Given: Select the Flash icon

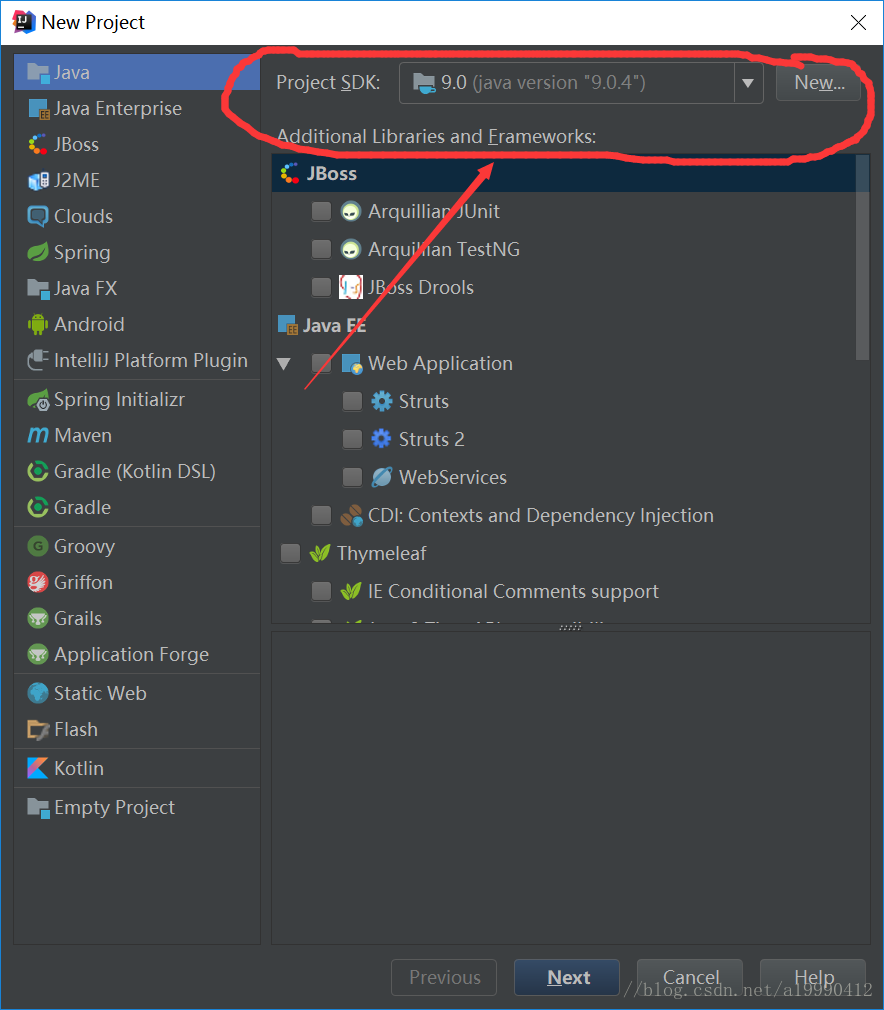Looking at the screenshot, I should tap(38, 730).
